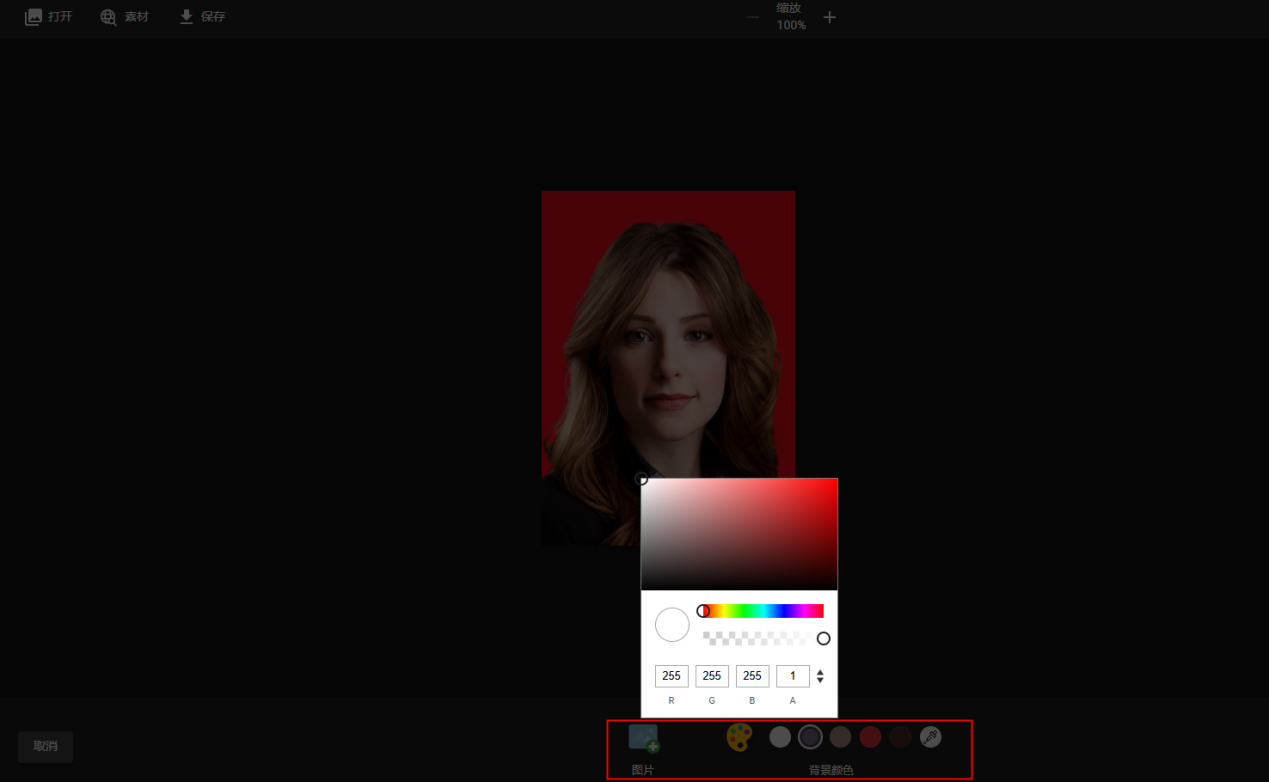1269x782 pixels.
Task: Focus the R value field
Action: pyautogui.click(x=671, y=676)
